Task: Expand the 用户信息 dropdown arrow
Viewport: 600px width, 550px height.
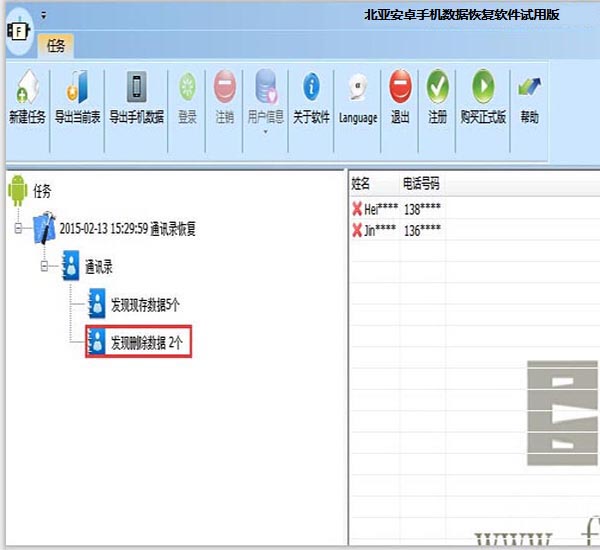Action: 266,132
